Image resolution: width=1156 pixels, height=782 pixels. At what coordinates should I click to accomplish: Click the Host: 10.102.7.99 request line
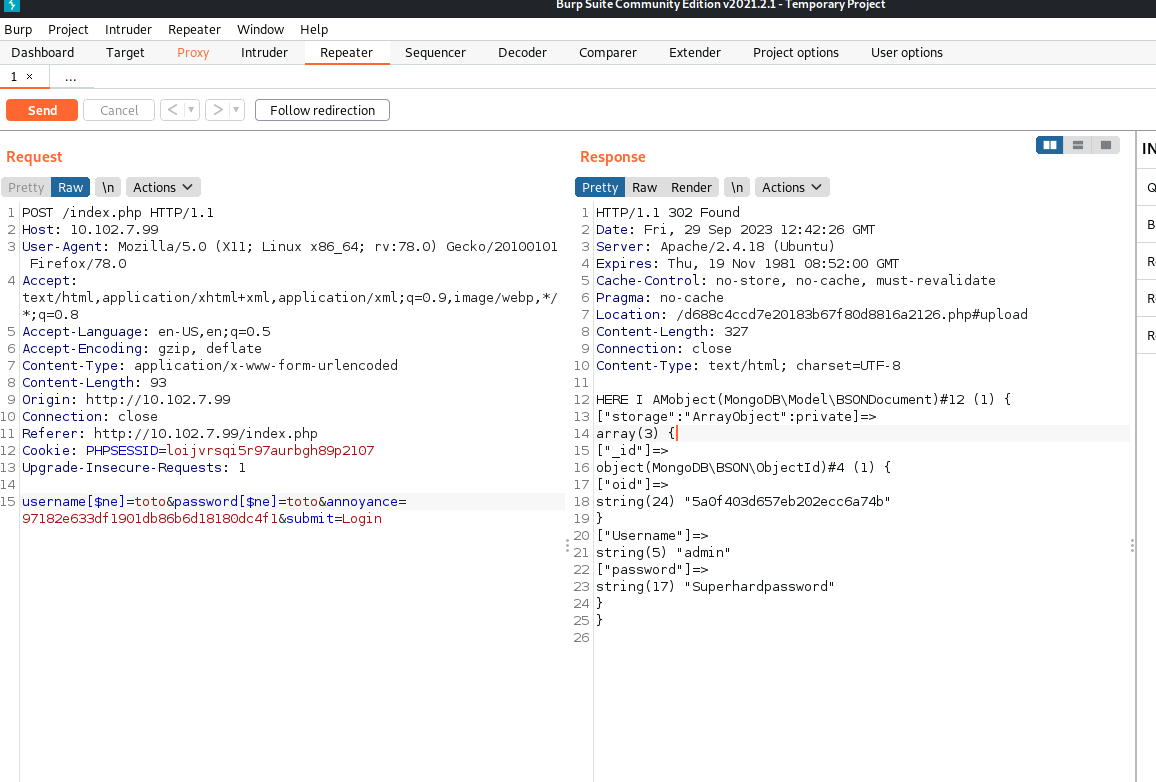(90, 230)
